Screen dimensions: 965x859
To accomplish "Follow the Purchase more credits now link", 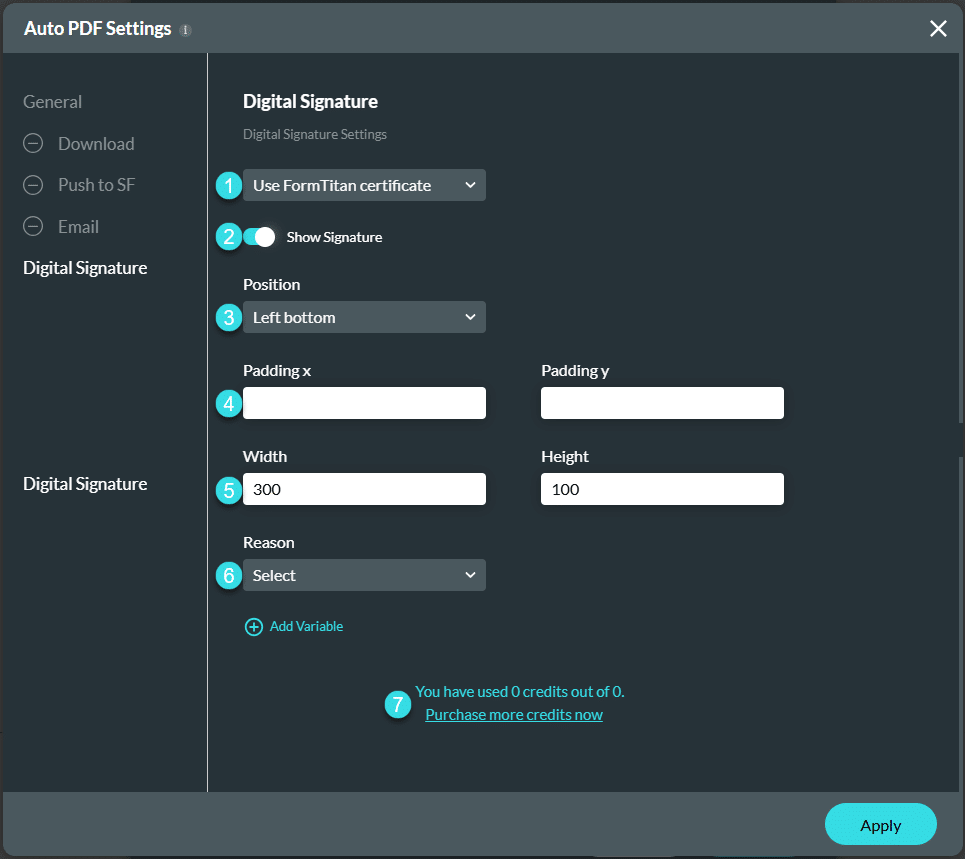I will click(513, 714).
